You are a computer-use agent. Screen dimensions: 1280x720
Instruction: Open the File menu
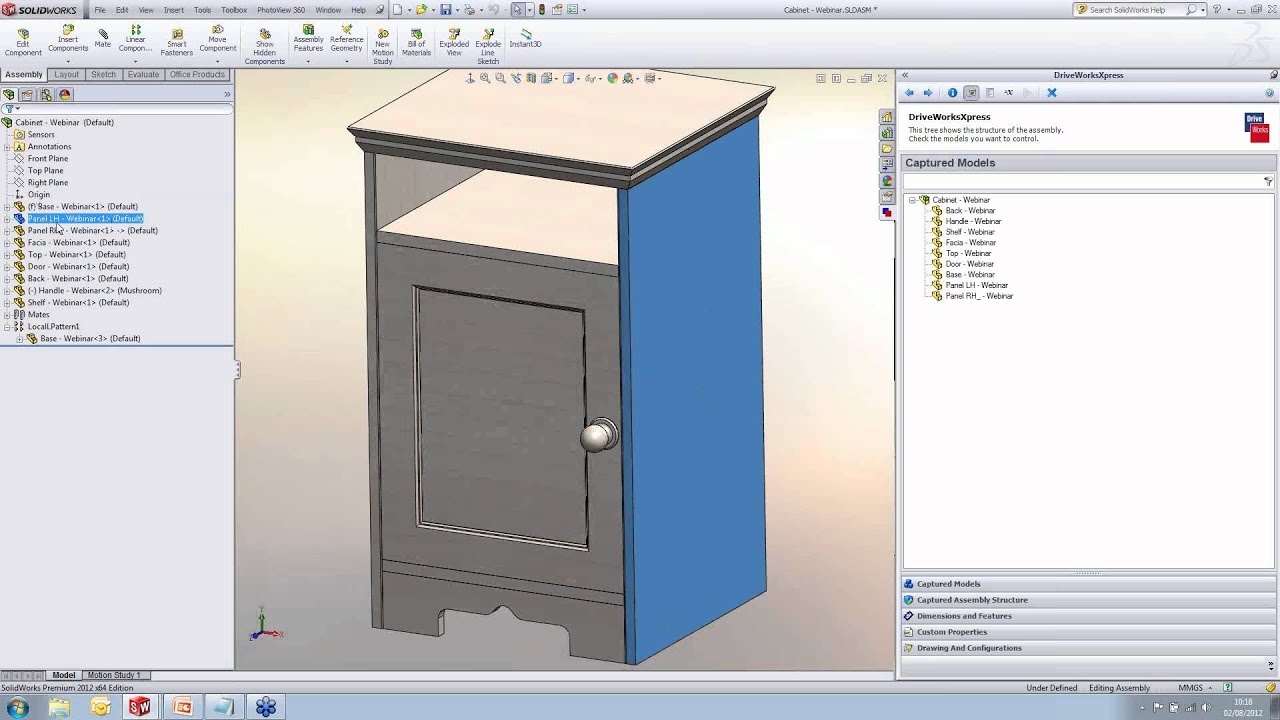[100, 10]
